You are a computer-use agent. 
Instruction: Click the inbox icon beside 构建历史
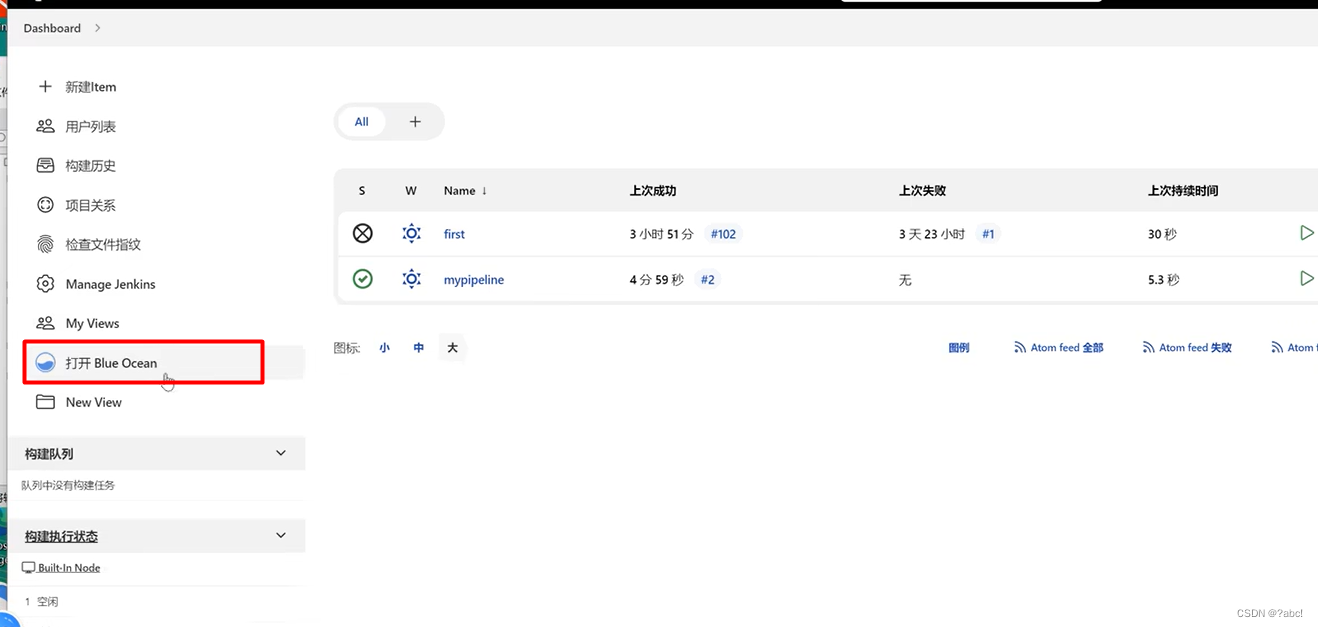point(45,165)
